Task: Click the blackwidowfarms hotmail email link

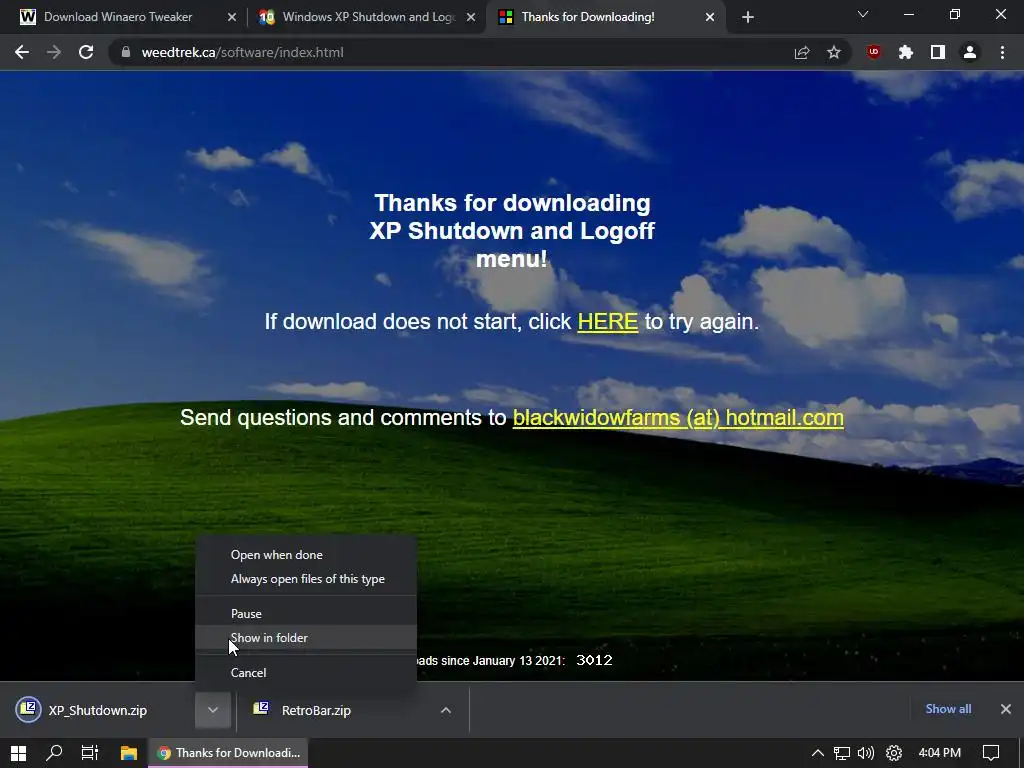Action: pyautogui.click(x=678, y=417)
